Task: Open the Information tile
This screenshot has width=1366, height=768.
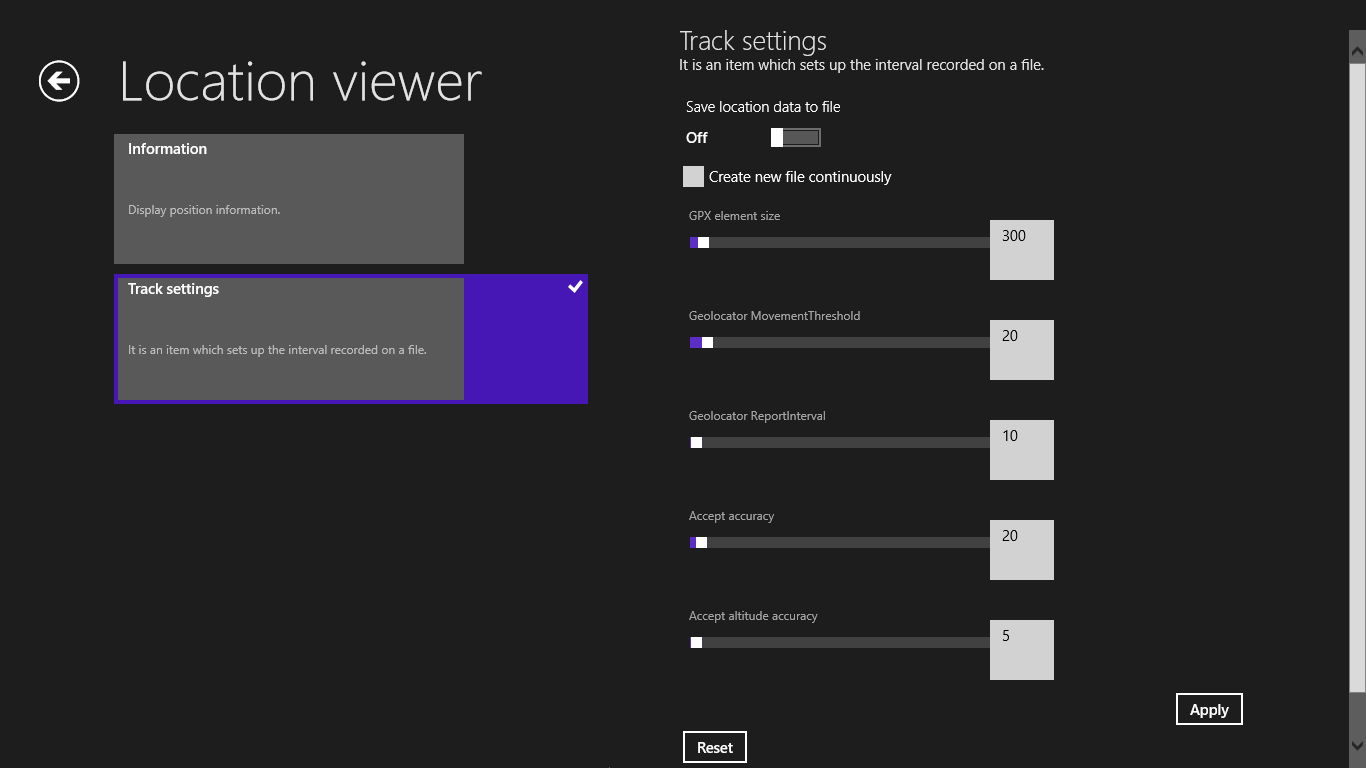Action: [289, 199]
